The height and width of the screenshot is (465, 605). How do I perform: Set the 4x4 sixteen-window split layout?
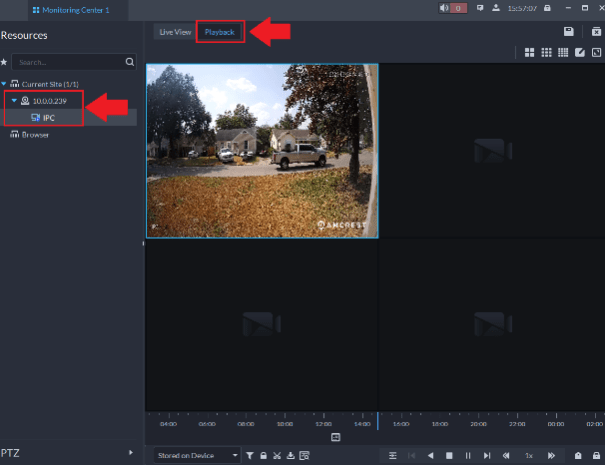tap(563, 52)
